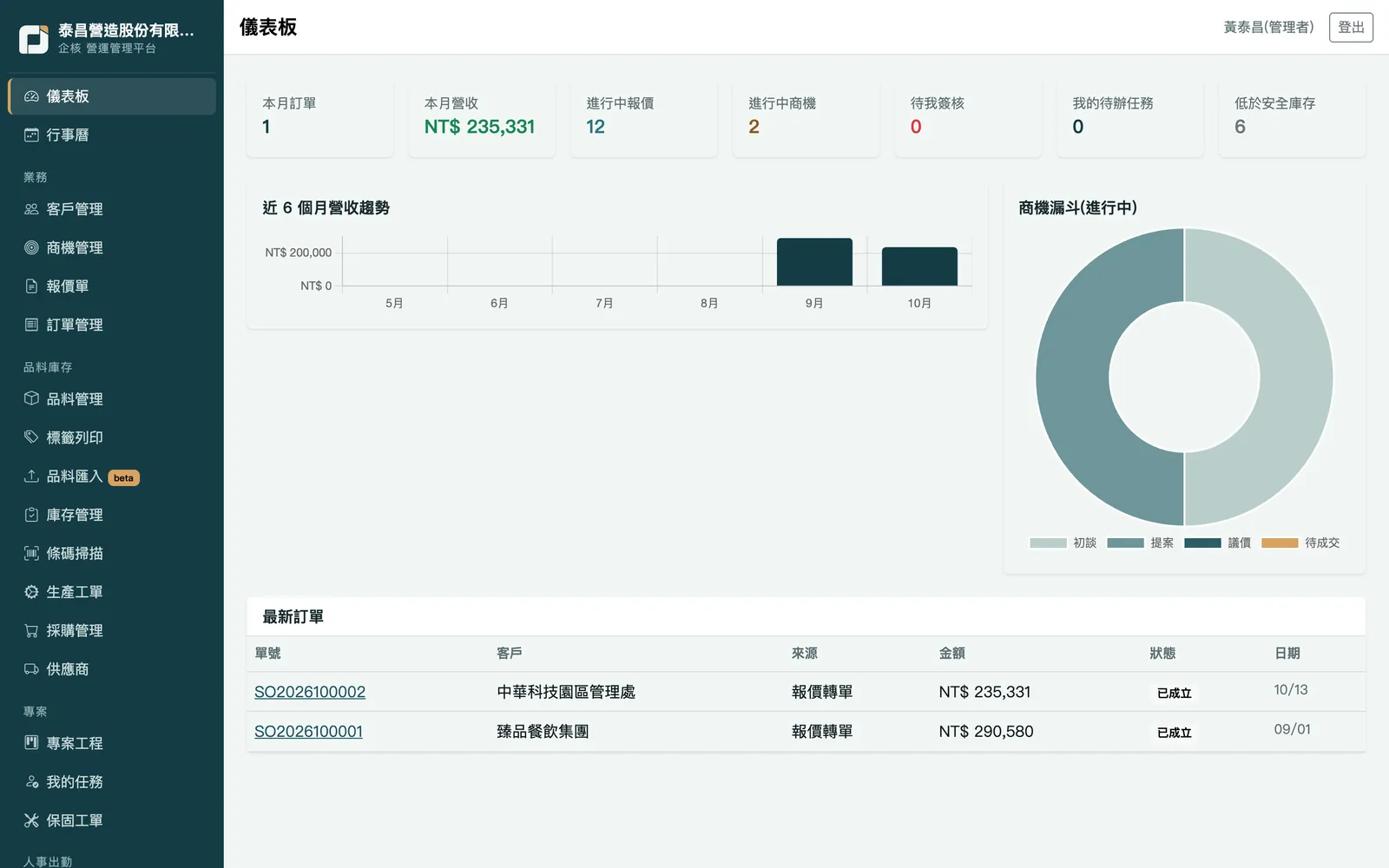The image size is (1389, 868).
Task: Click the 待我簽核 card showing 0
Action: (968, 119)
